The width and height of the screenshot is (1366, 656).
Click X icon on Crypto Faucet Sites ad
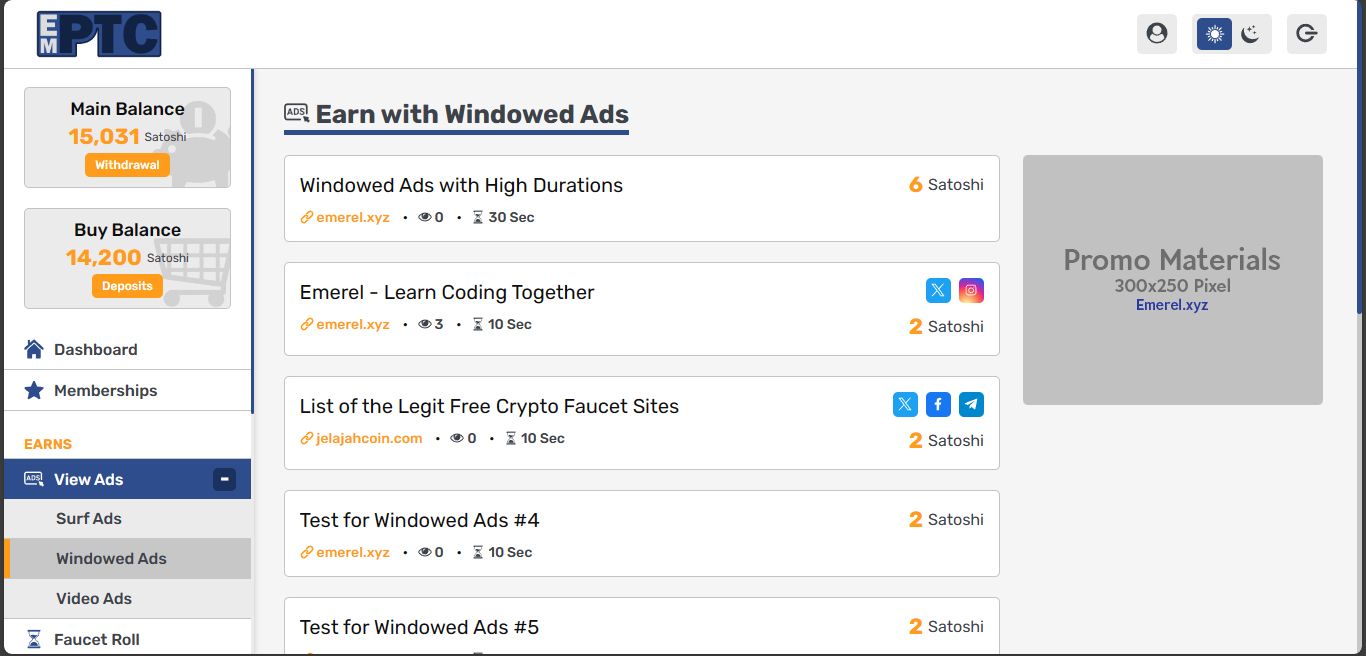[x=905, y=404]
